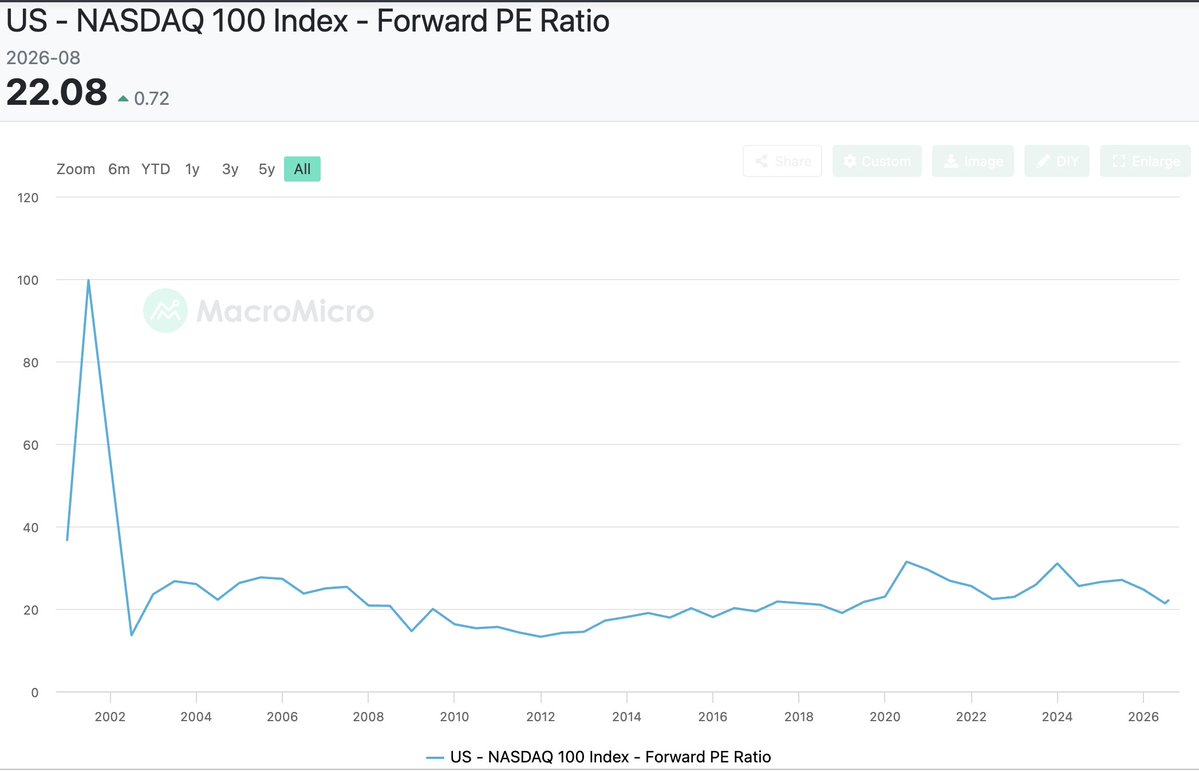This screenshot has width=1199, height=771.
Task: Select the 1y zoom range
Action: pyautogui.click(x=192, y=169)
